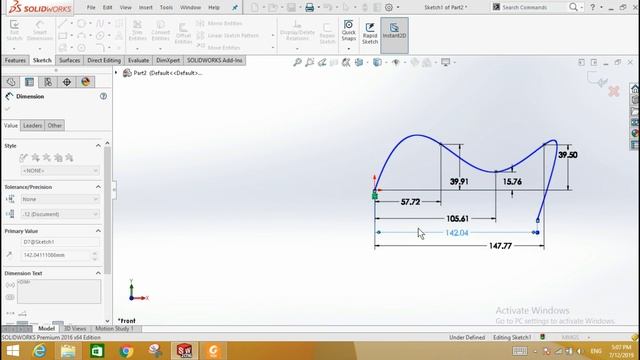
Task: Open the Direct Editing tab
Action: [x=104, y=60]
